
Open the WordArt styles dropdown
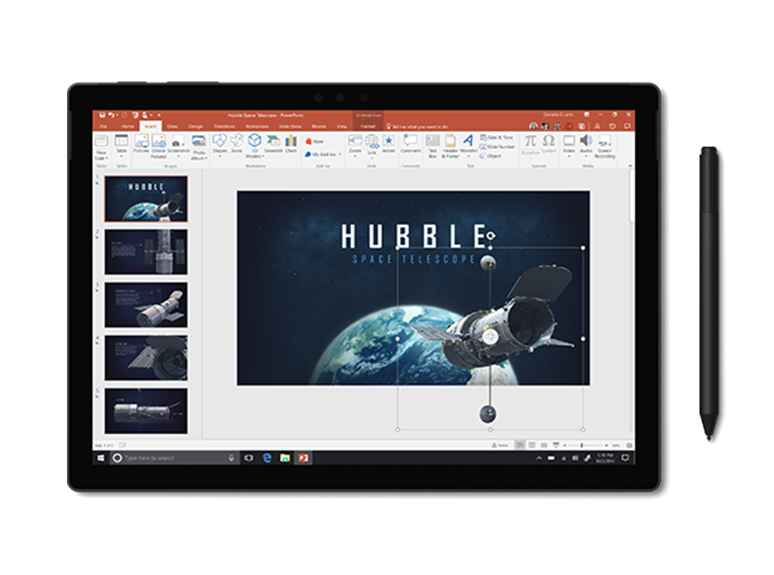click(468, 146)
